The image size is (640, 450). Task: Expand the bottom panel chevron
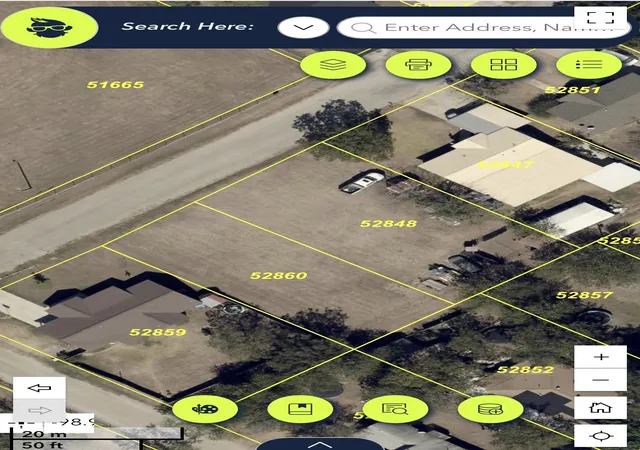pos(320,444)
